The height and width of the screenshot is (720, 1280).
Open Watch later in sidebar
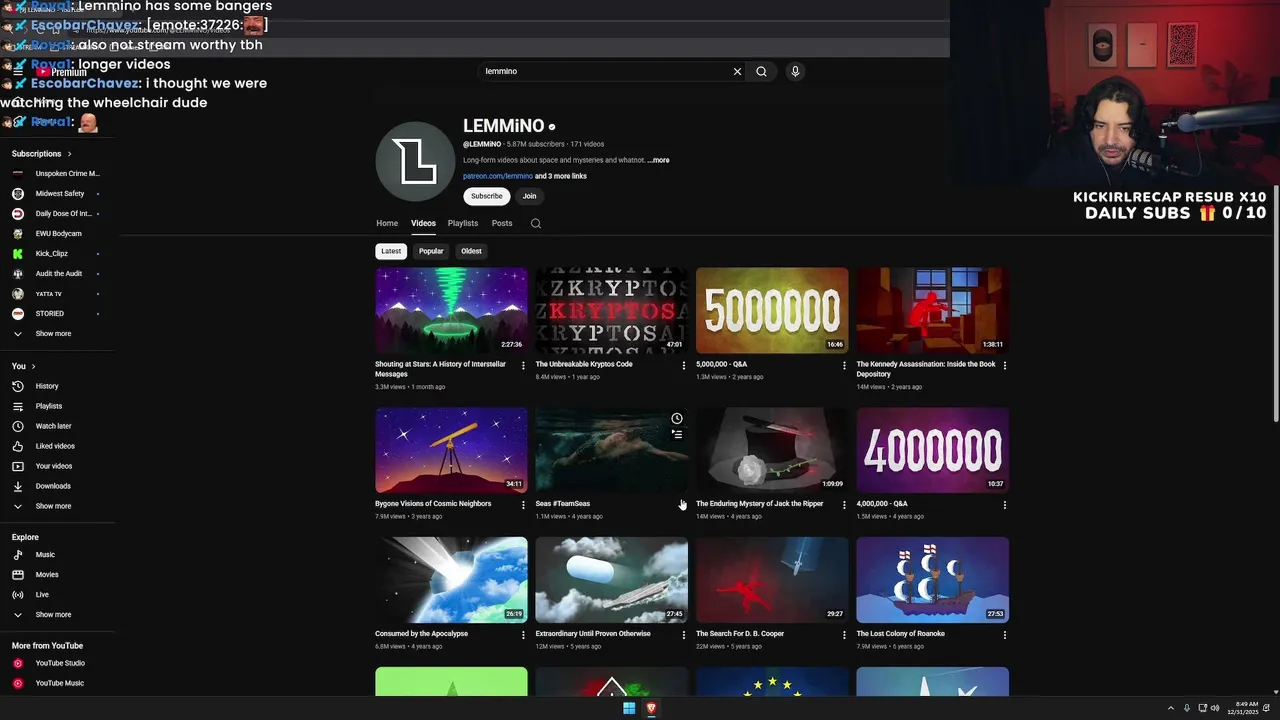pyautogui.click(x=53, y=426)
